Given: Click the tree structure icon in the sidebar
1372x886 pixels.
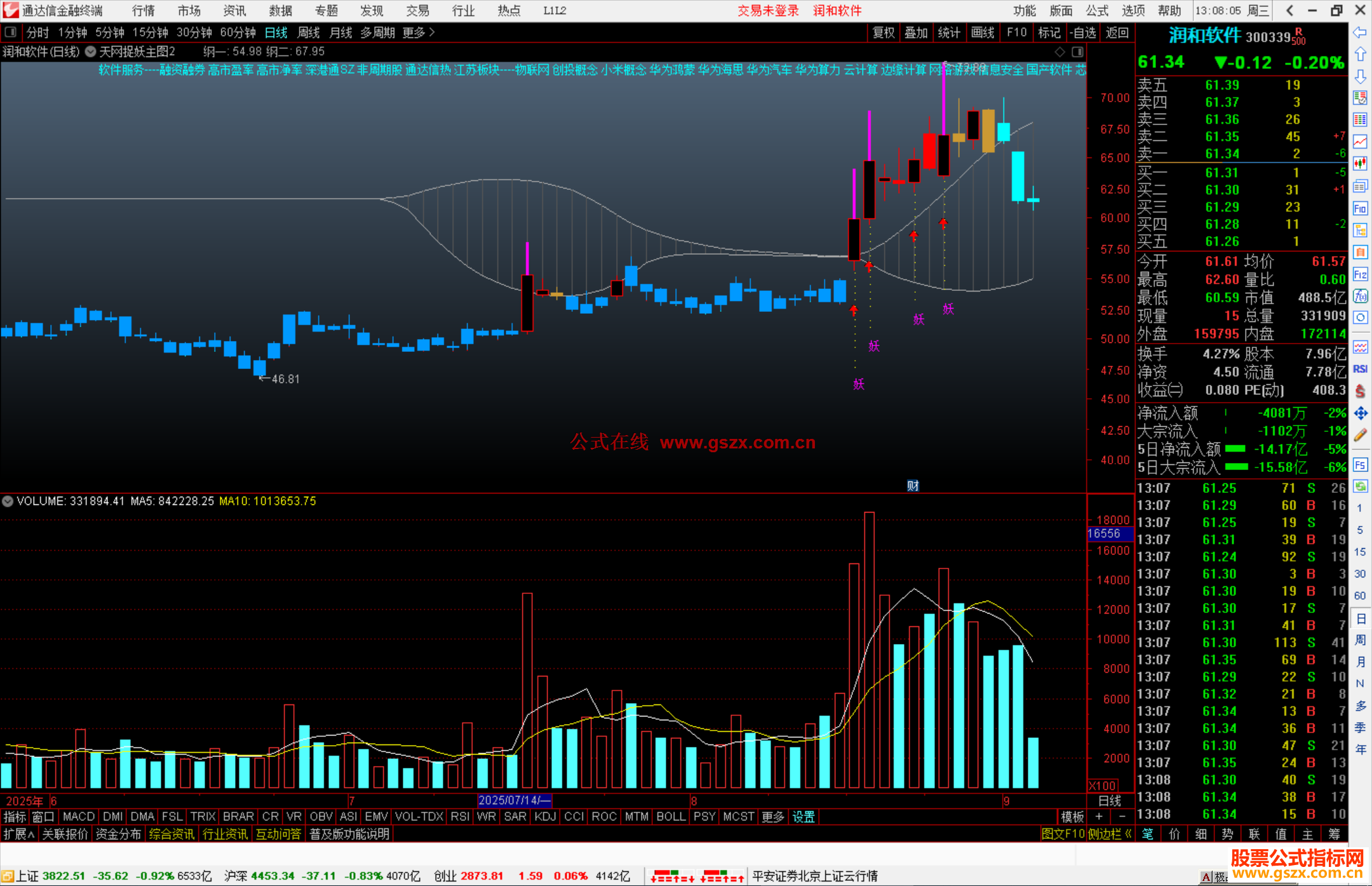Looking at the screenshot, I should [1360, 230].
